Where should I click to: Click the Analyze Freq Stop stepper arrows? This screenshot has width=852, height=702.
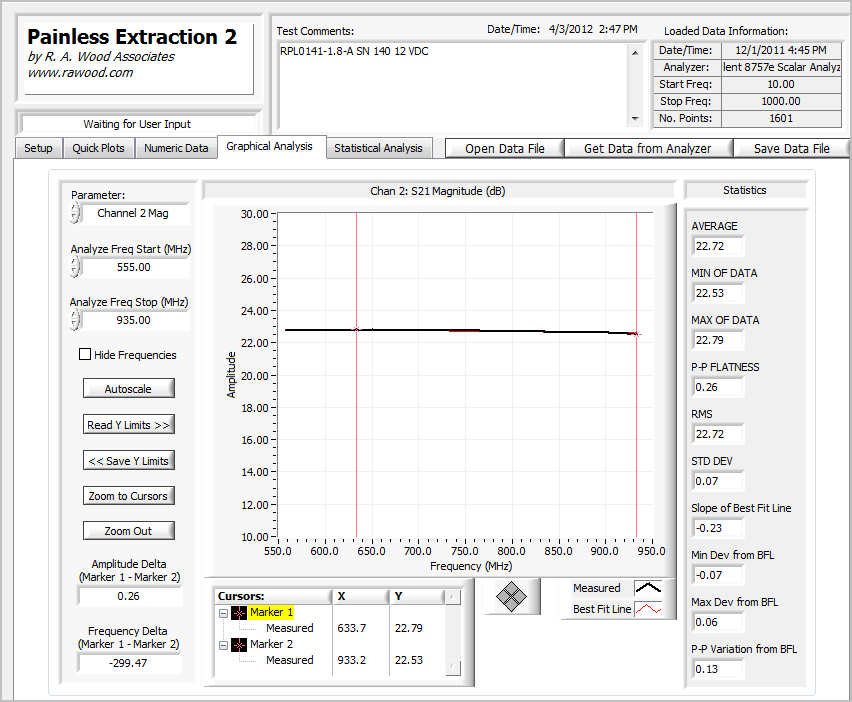(75, 320)
